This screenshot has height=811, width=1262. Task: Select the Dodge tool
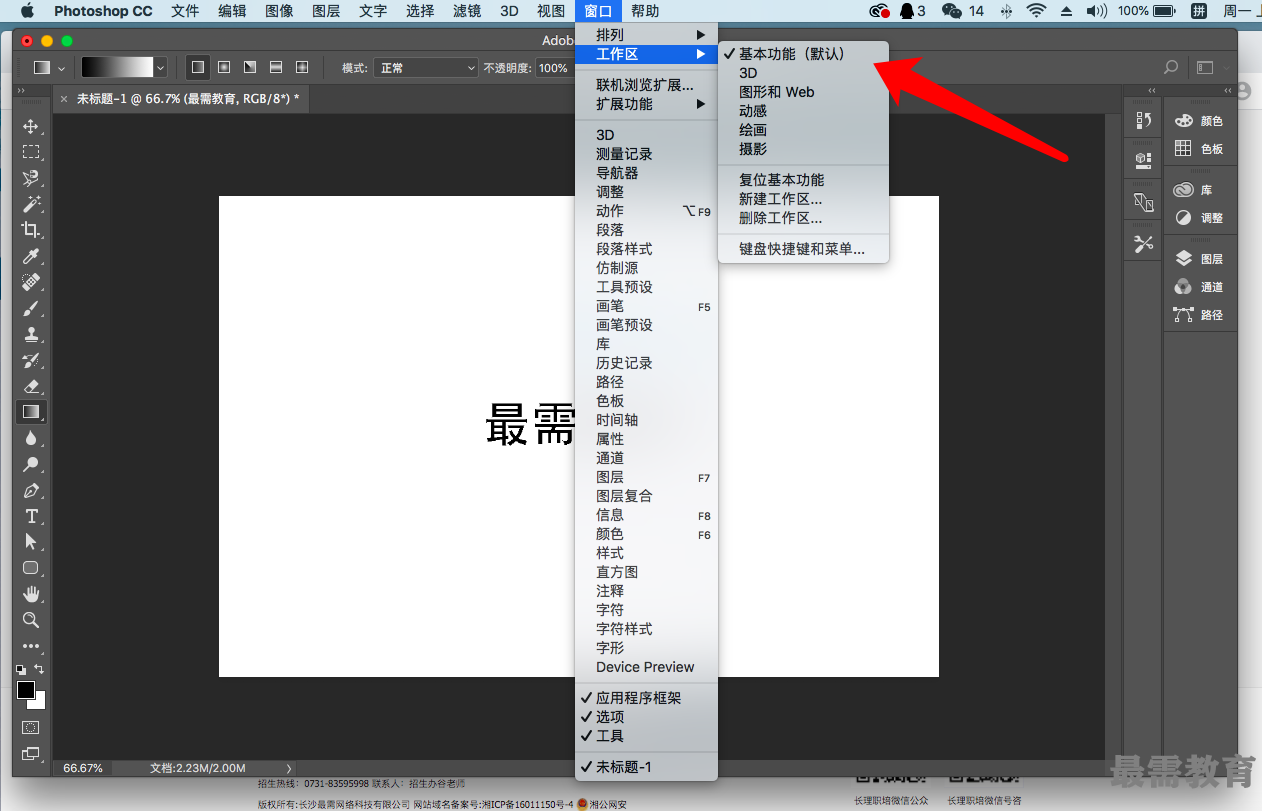click(x=31, y=464)
